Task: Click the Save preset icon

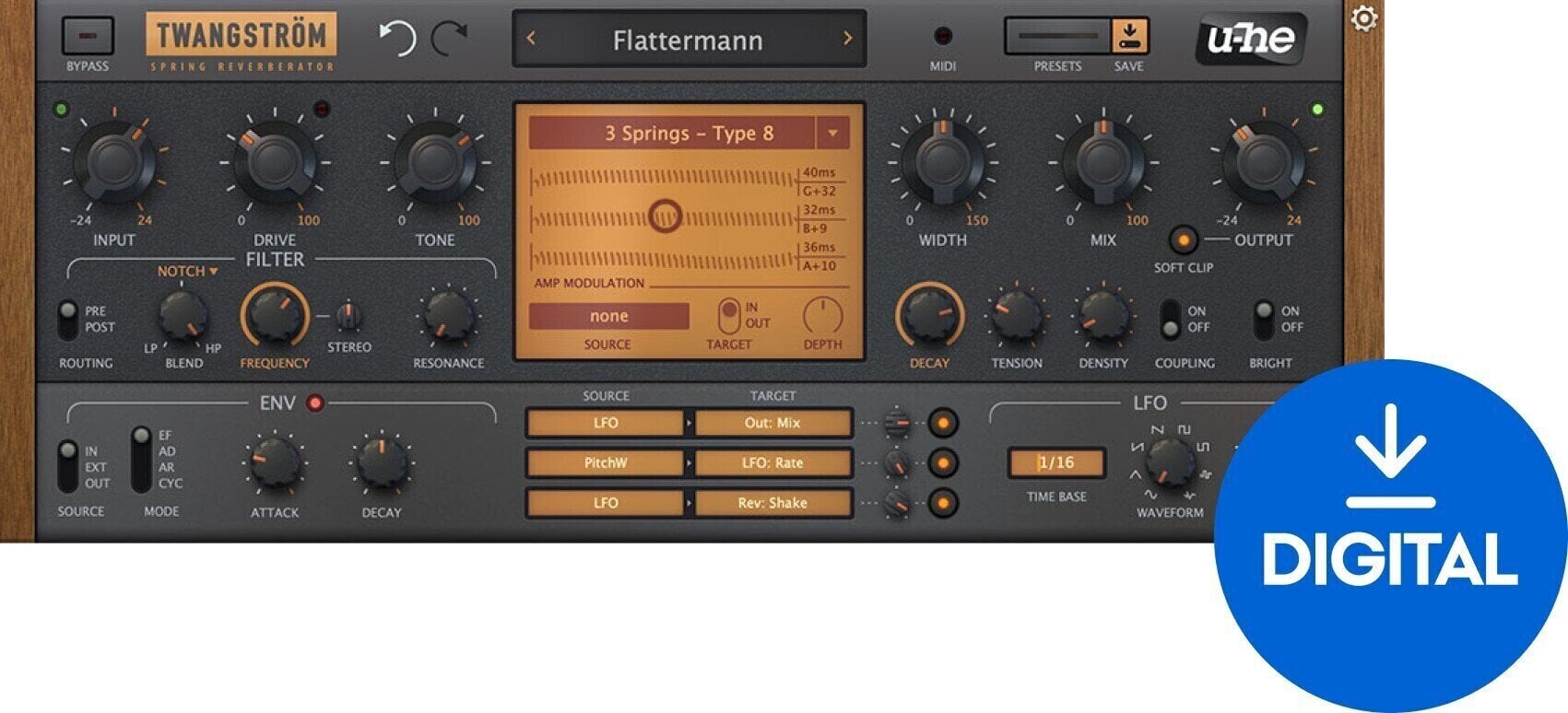Action: [x=1129, y=36]
